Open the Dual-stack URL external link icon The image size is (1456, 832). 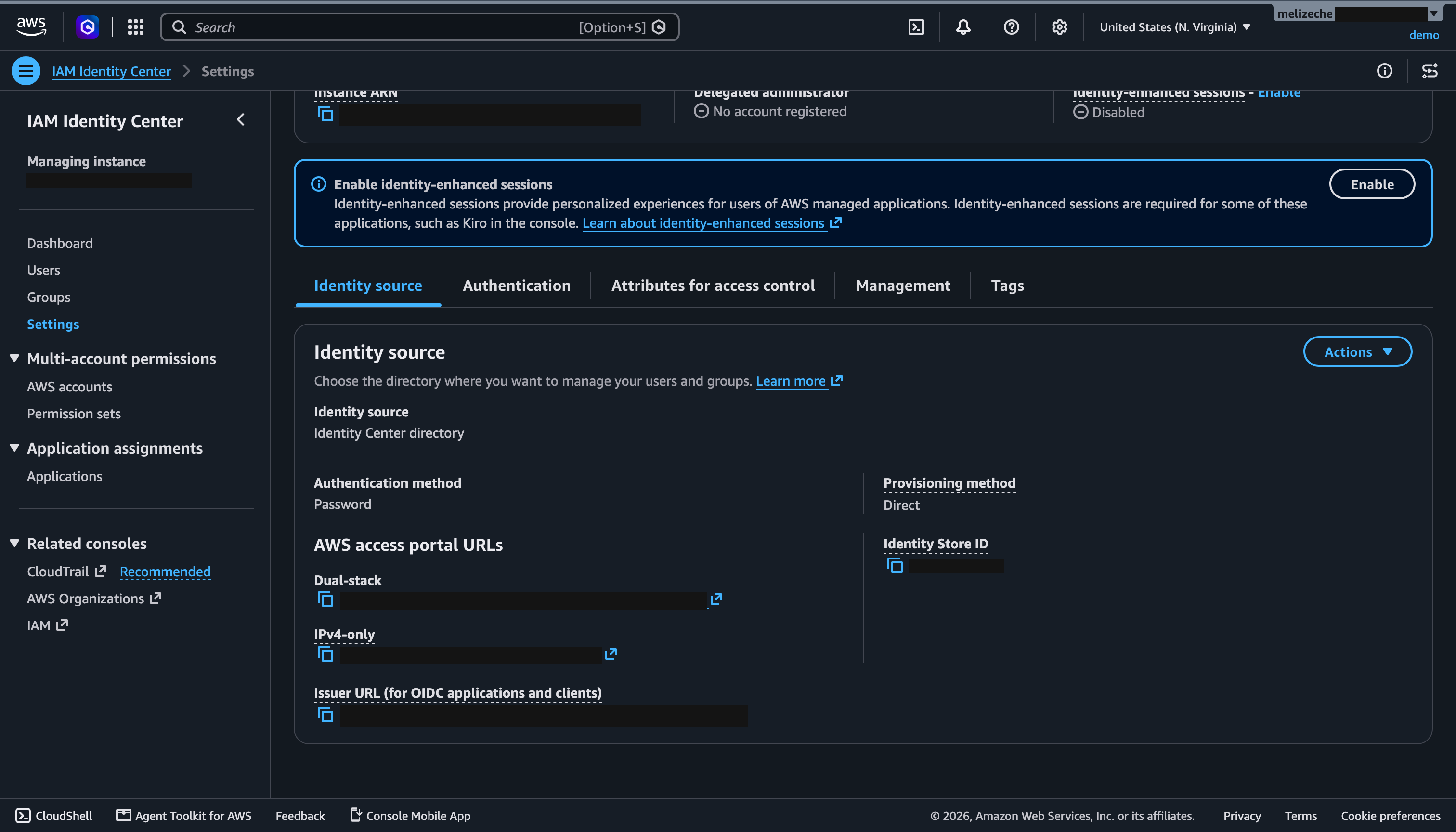click(x=716, y=599)
